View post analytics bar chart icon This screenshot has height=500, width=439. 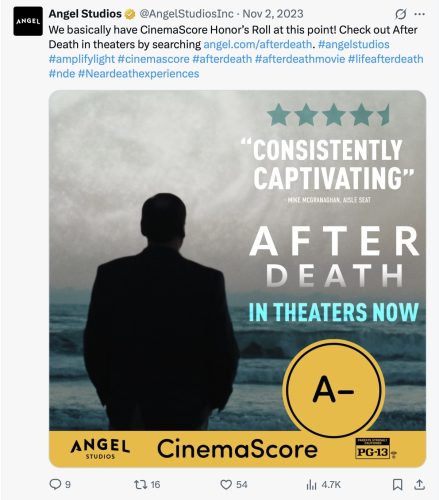[311, 484]
